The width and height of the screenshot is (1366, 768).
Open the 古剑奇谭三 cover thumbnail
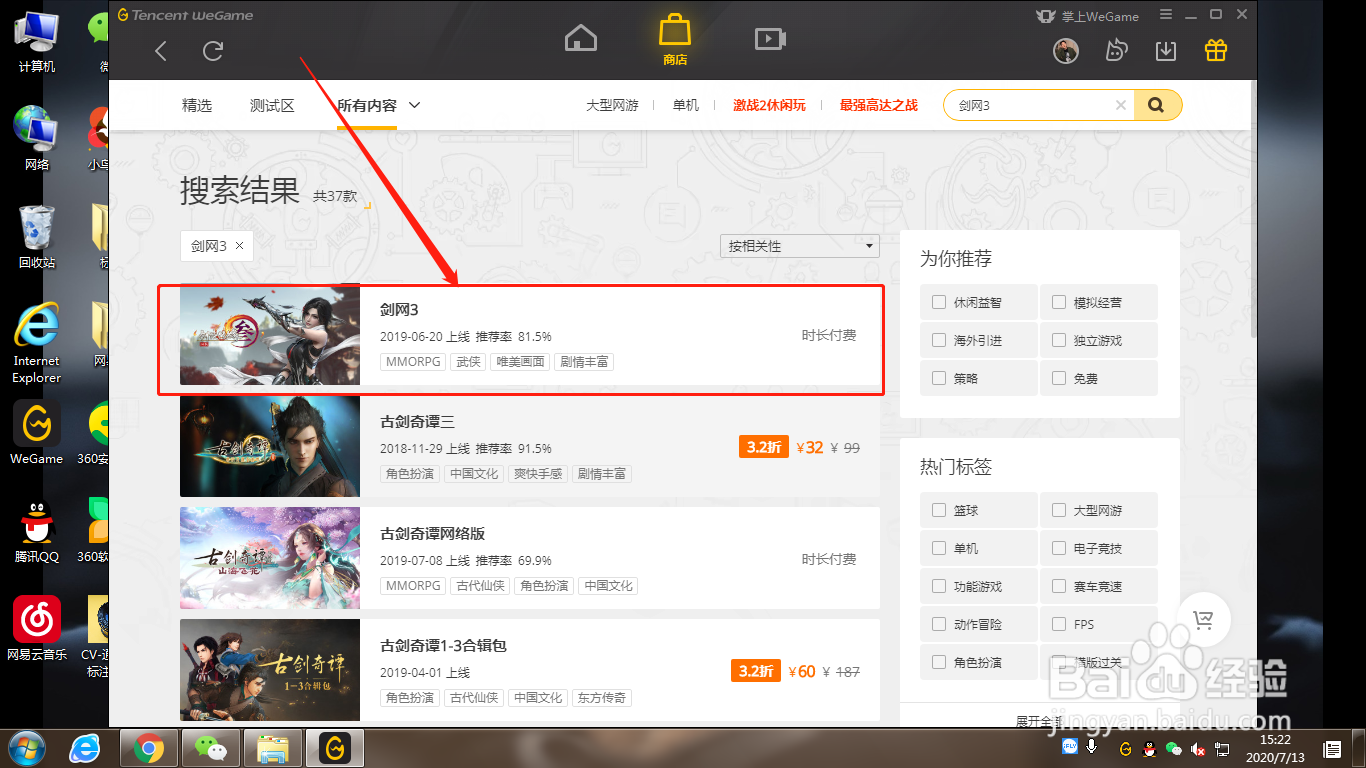click(x=270, y=447)
